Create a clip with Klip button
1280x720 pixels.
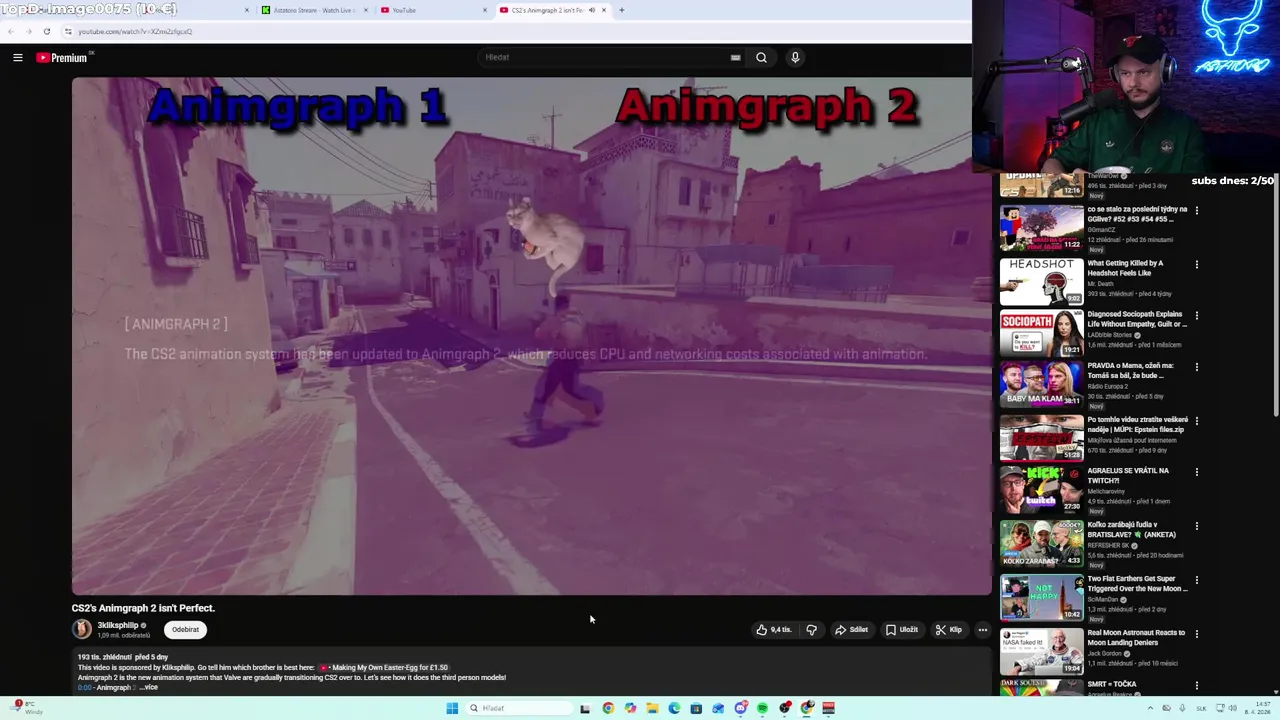point(949,630)
